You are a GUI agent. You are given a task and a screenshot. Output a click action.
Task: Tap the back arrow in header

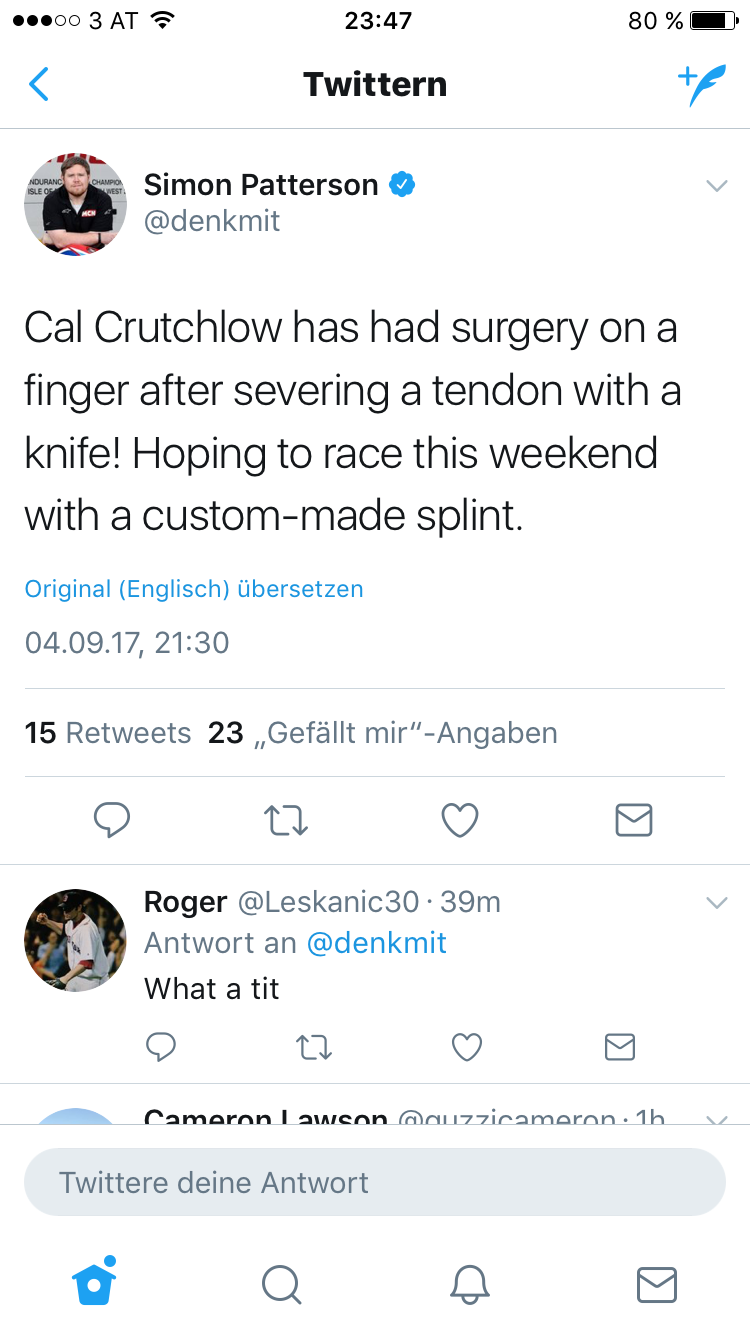click(39, 85)
